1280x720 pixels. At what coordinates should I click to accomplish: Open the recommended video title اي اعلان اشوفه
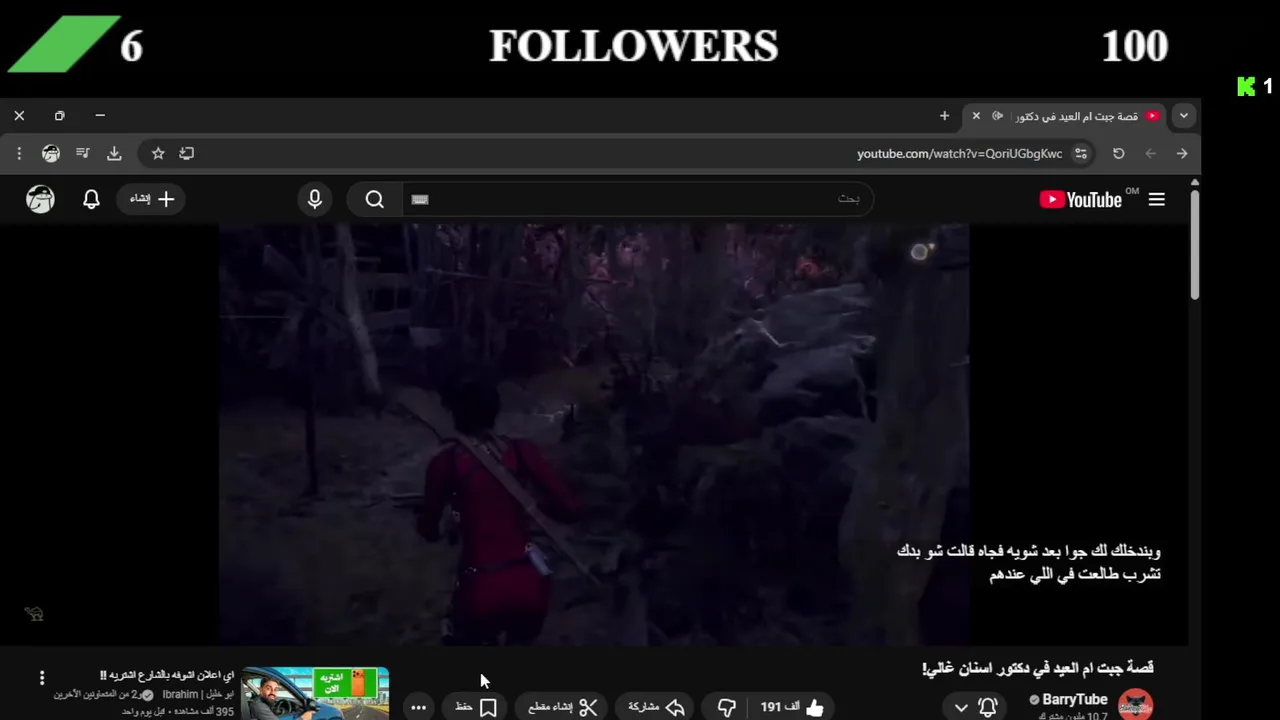coord(167,676)
